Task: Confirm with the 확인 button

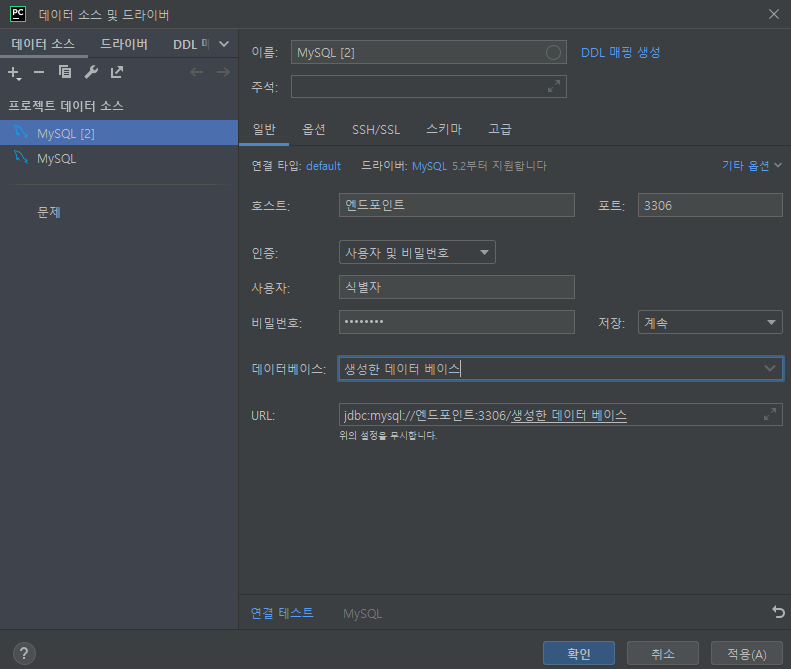Action: point(579,654)
